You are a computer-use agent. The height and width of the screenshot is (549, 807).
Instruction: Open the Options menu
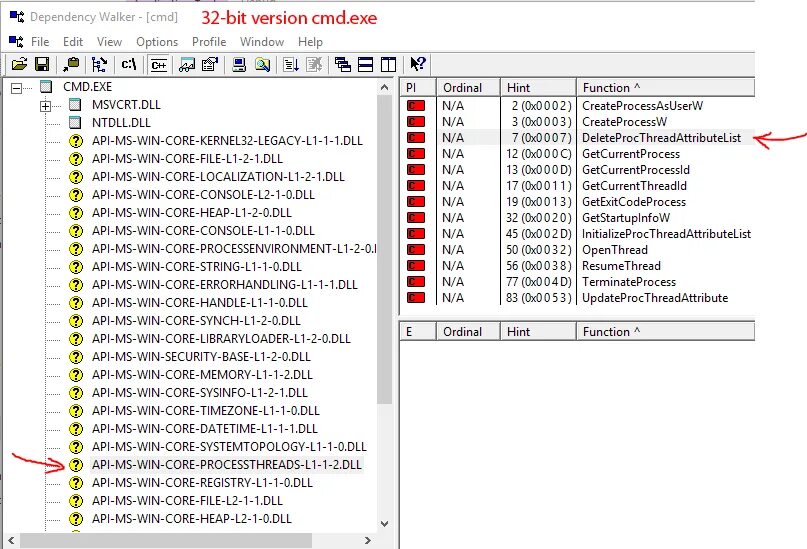[x=157, y=42]
